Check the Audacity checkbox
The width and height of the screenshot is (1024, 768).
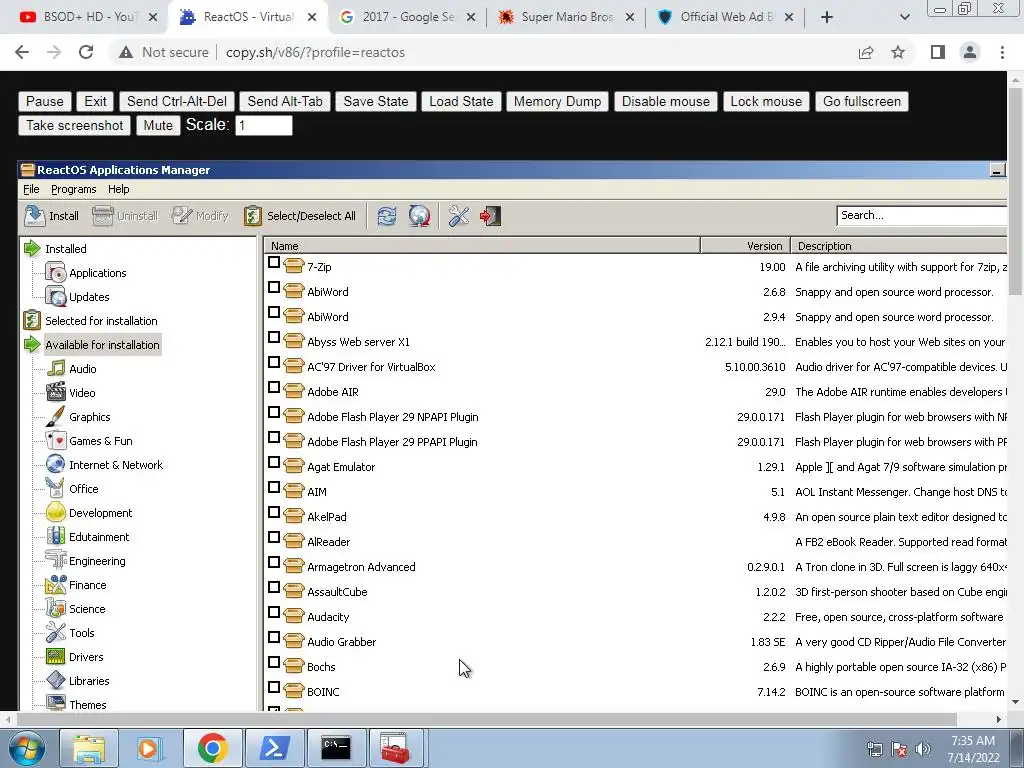click(274, 613)
